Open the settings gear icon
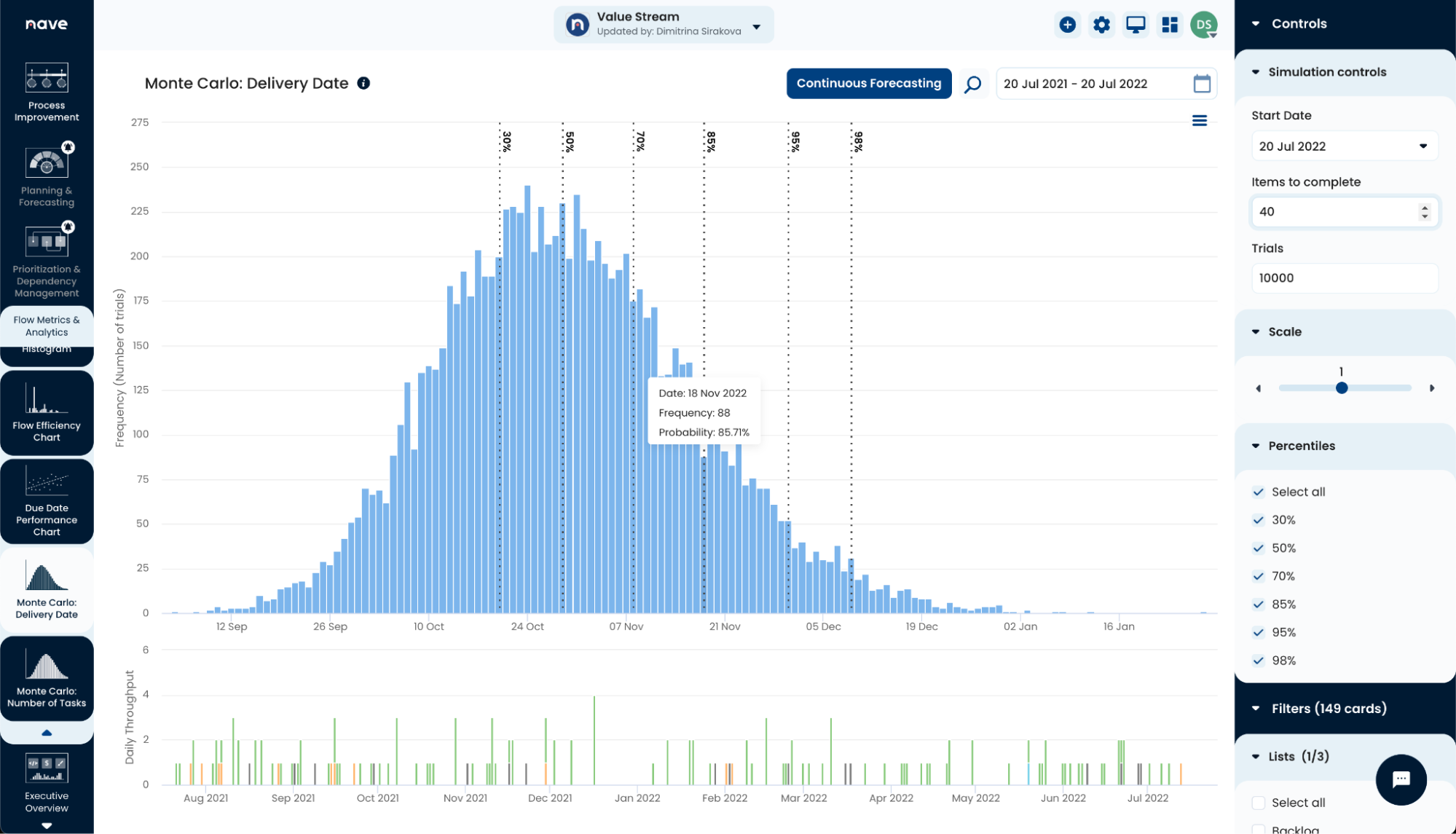Screen dimensions: 1456x834 [x=1101, y=25]
